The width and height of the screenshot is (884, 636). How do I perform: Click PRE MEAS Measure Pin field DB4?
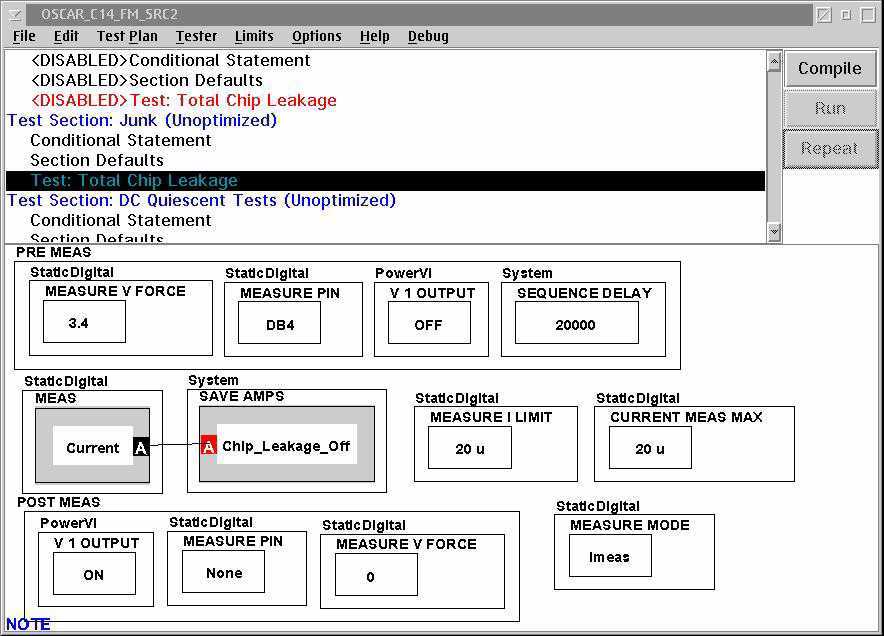click(x=279, y=323)
